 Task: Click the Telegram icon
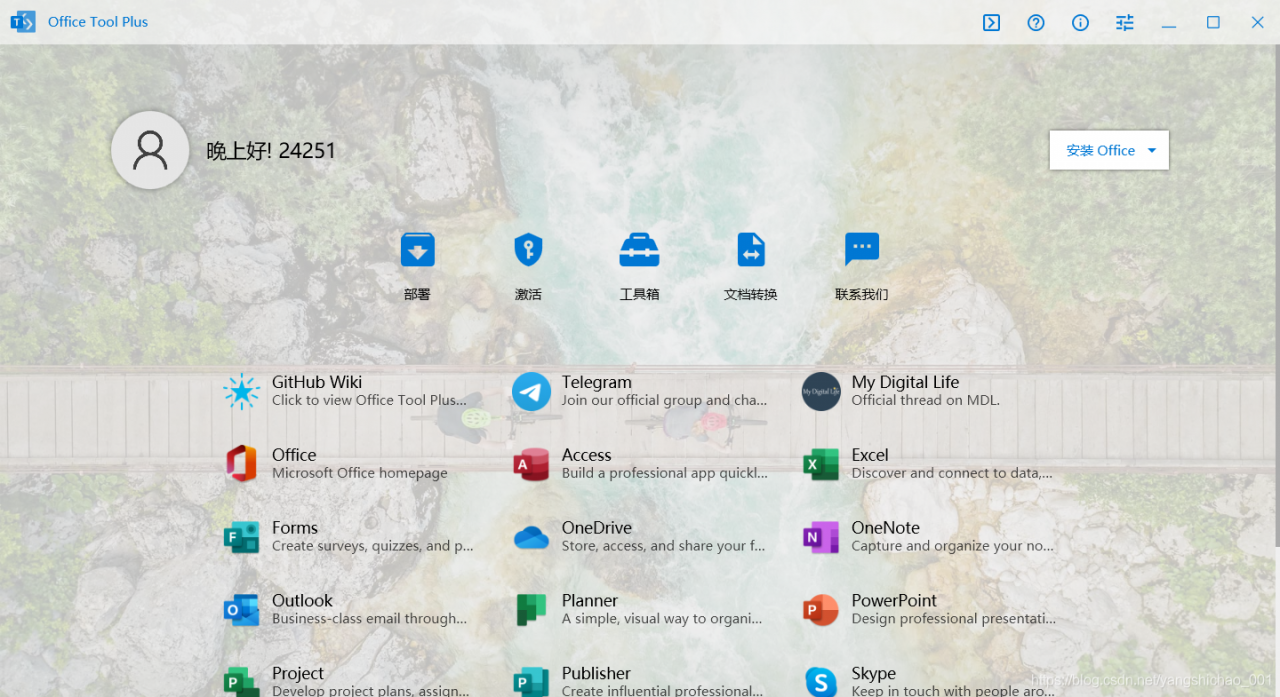[531, 391]
